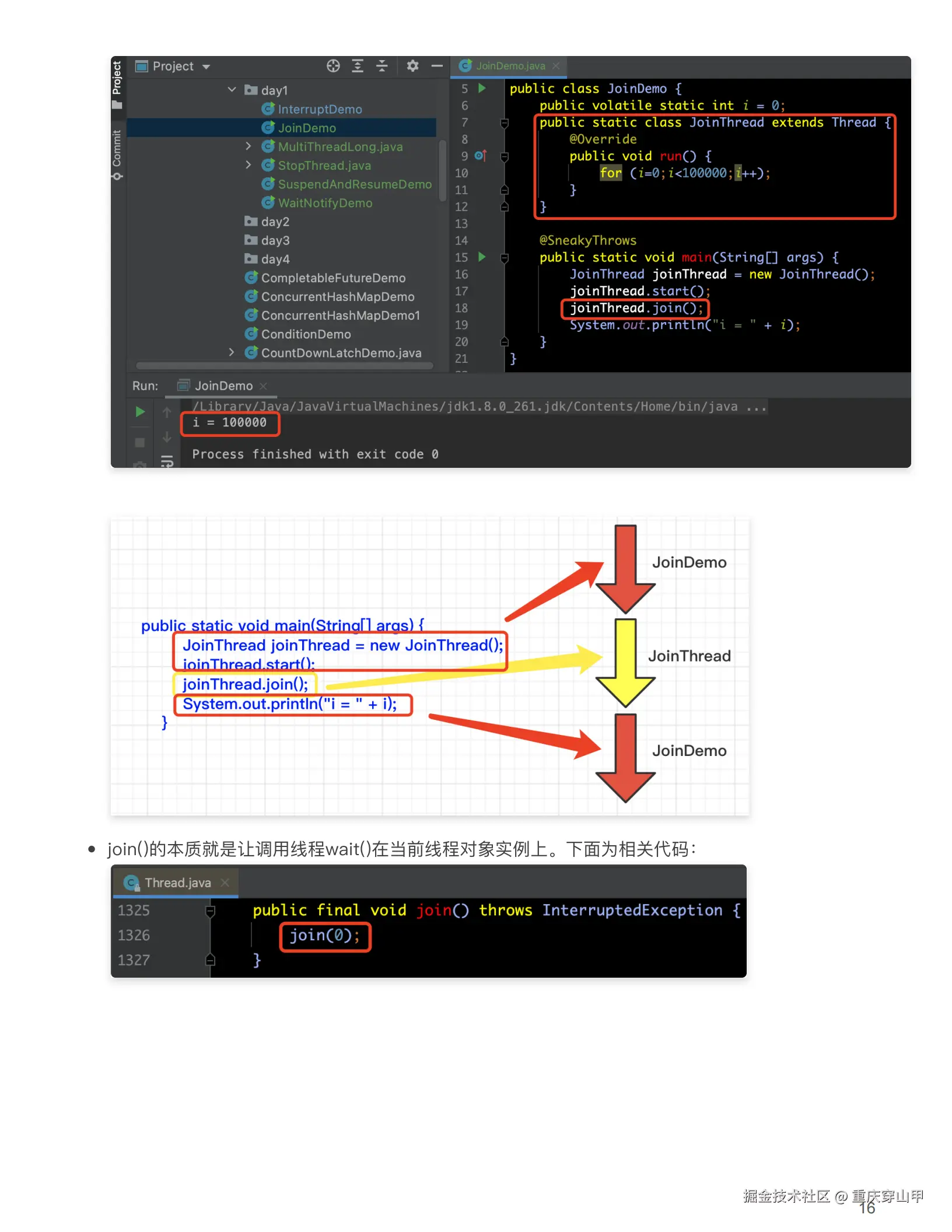Click 'Process finished with exit code 0' text
This screenshot has height=1232, width=952.
(x=316, y=454)
